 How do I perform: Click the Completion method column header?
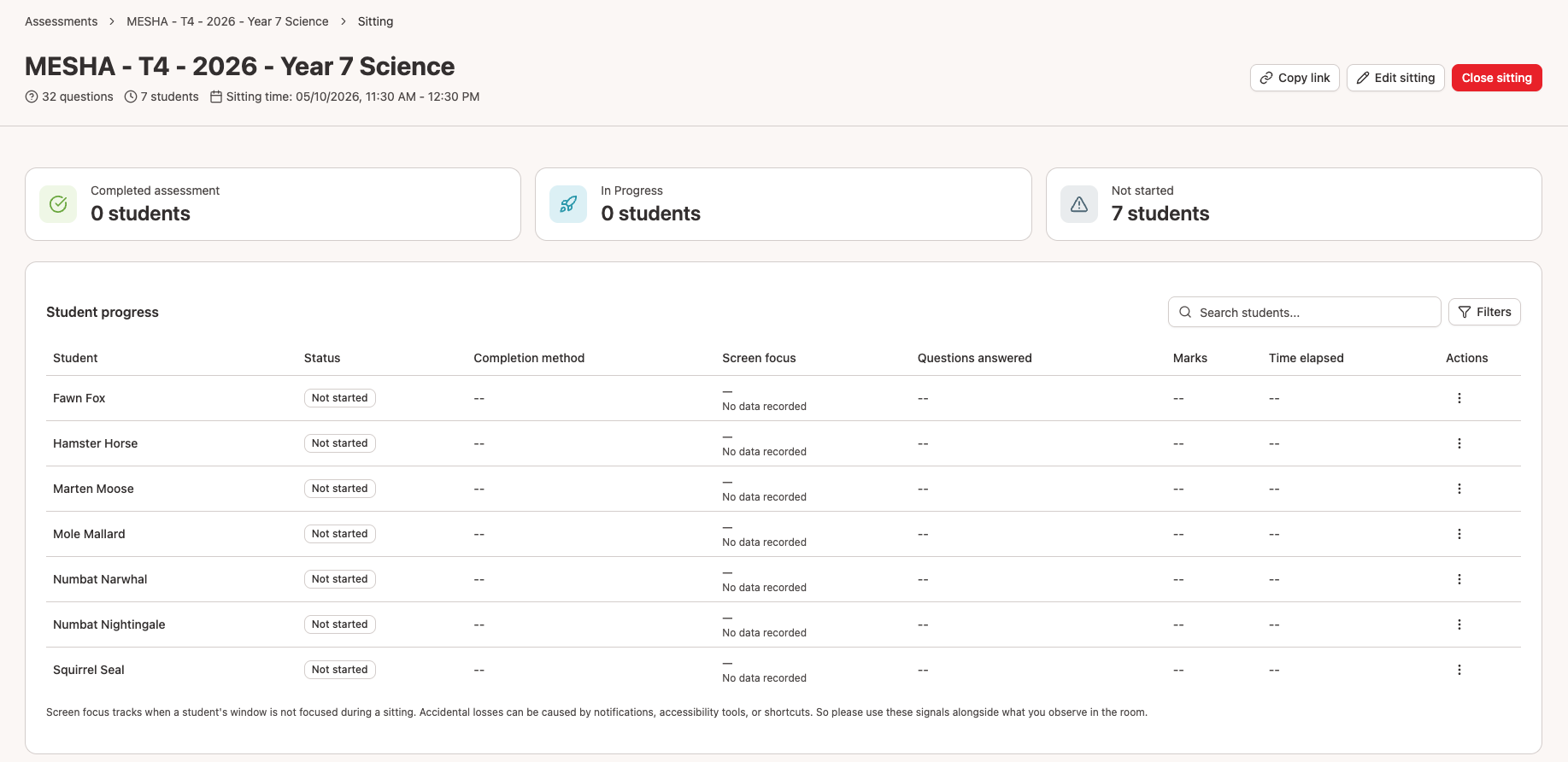[x=529, y=358]
